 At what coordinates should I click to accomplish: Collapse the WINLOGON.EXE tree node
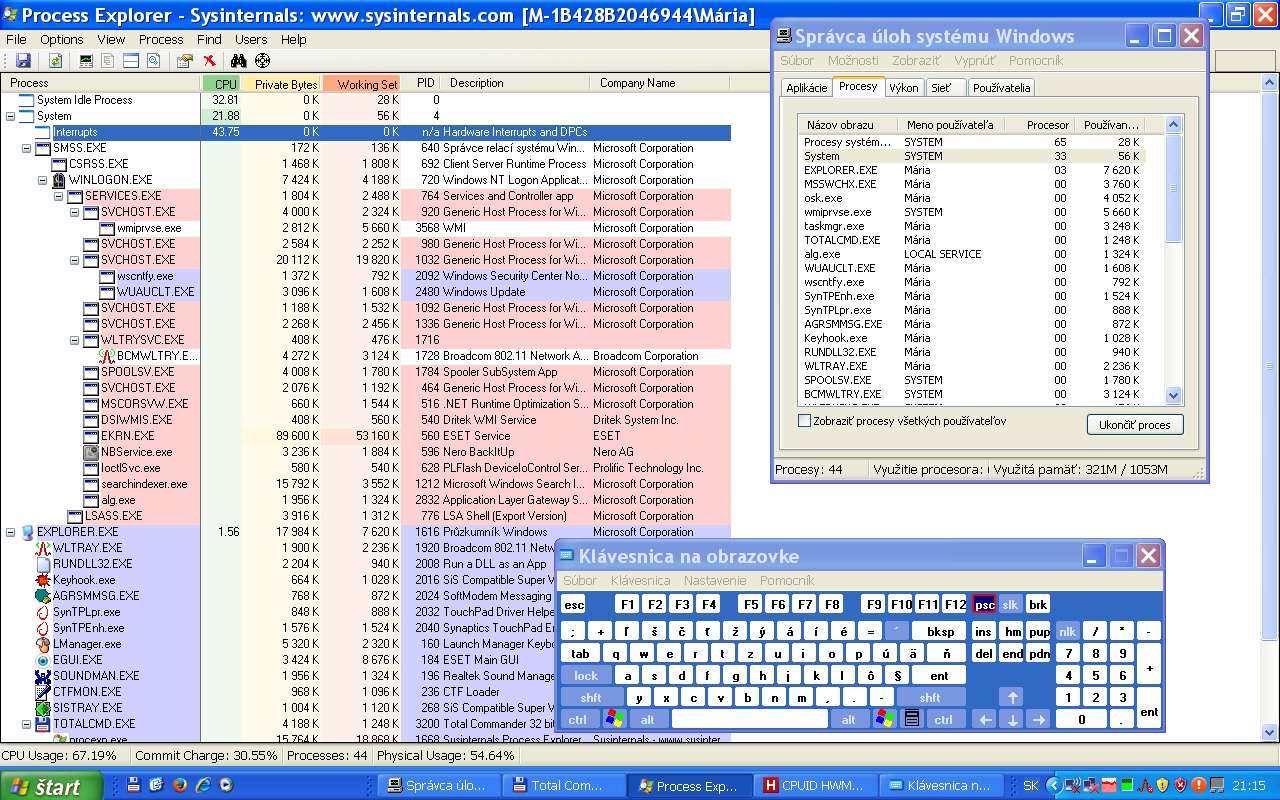point(43,180)
